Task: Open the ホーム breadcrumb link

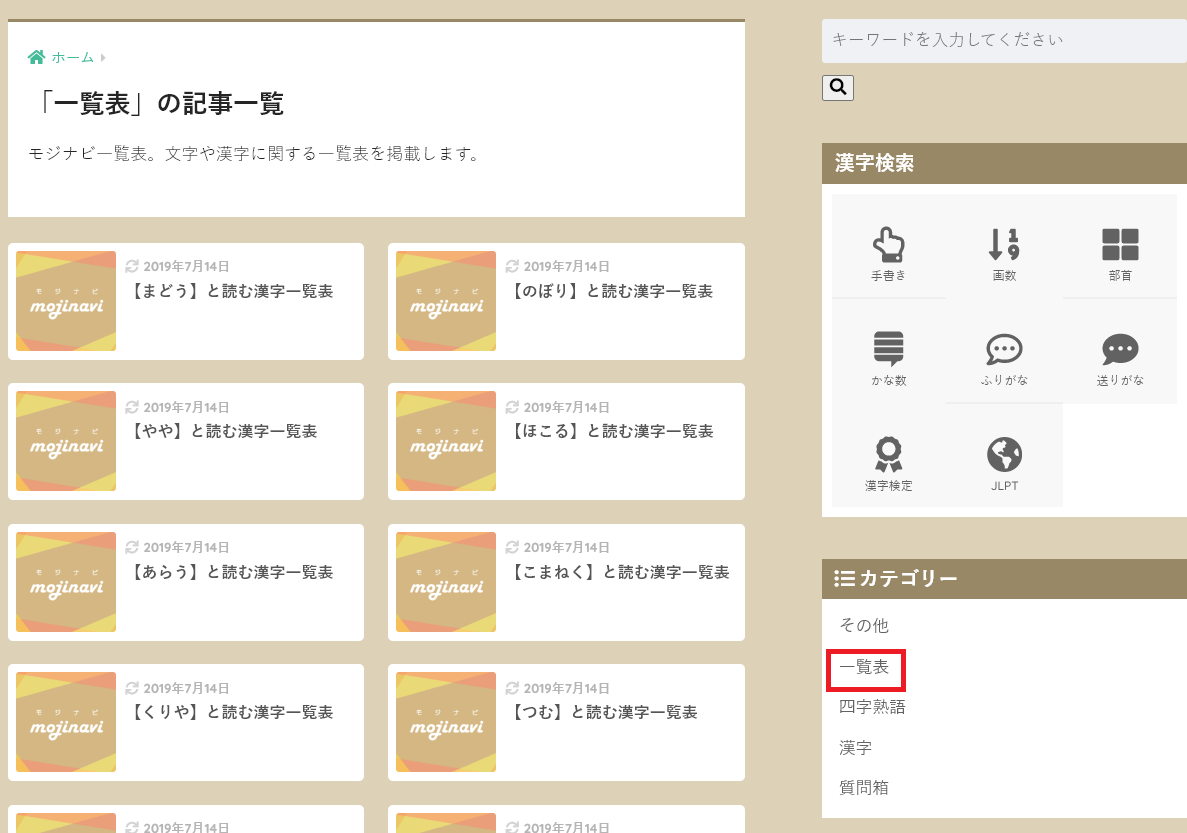Action: (x=73, y=58)
